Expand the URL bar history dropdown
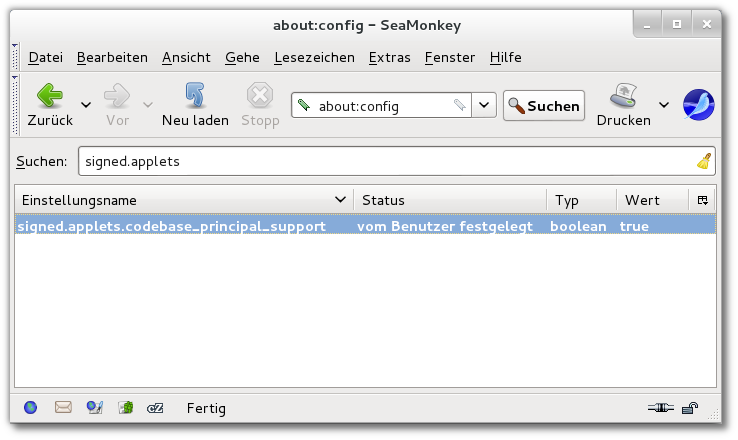Image resolution: width=738 pixels, height=440 pixels. pyautogui.click(x=484, y=104)
